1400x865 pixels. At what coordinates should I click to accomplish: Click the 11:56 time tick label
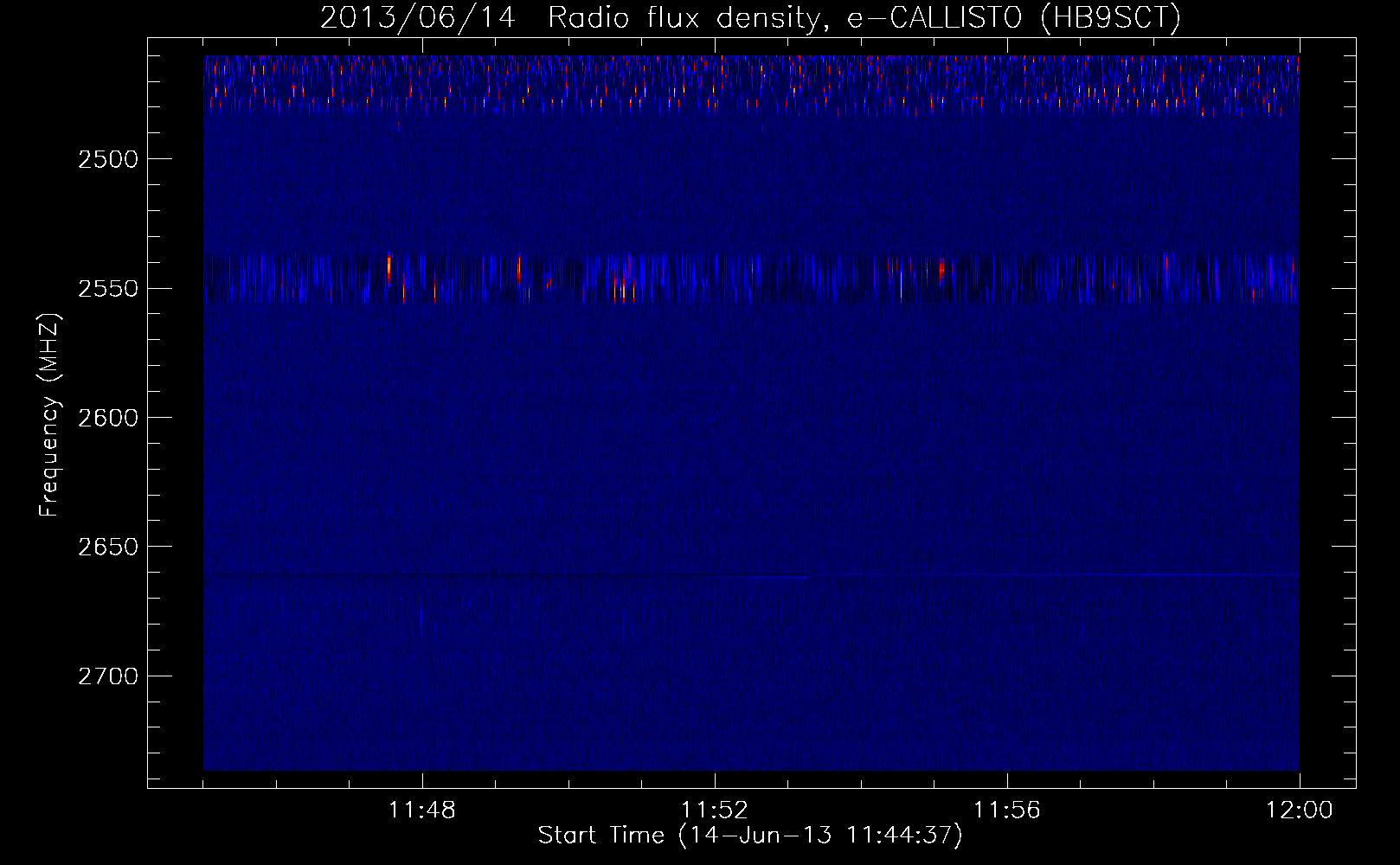pyautogui.click(x=1007, y=811)
